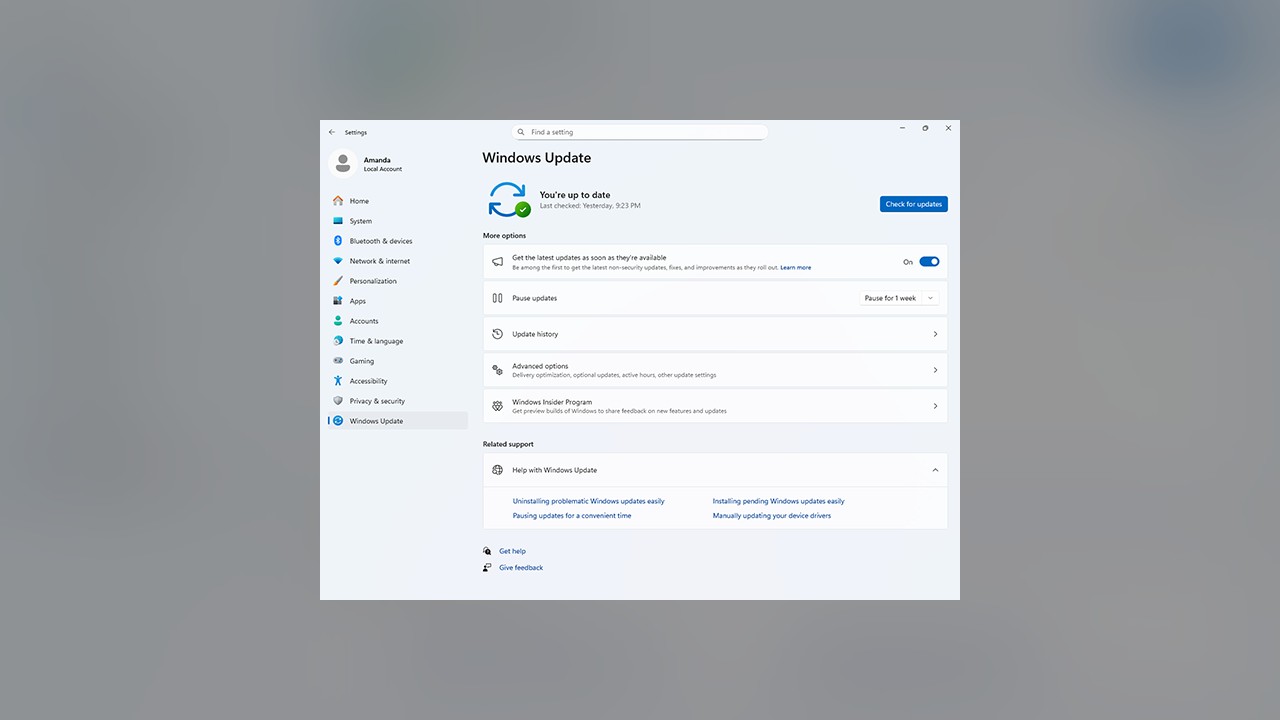The height and width of the screenshot is (720, 1280).
Task: Open Update history via its chevron
Action: click(x=935, y=334)
